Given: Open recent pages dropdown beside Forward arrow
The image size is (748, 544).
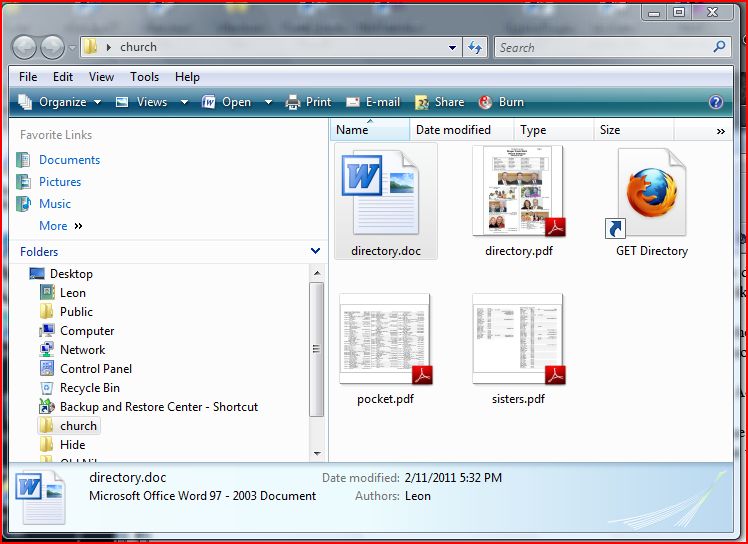Looking at the screenshot, I should [x=72, y=48].
